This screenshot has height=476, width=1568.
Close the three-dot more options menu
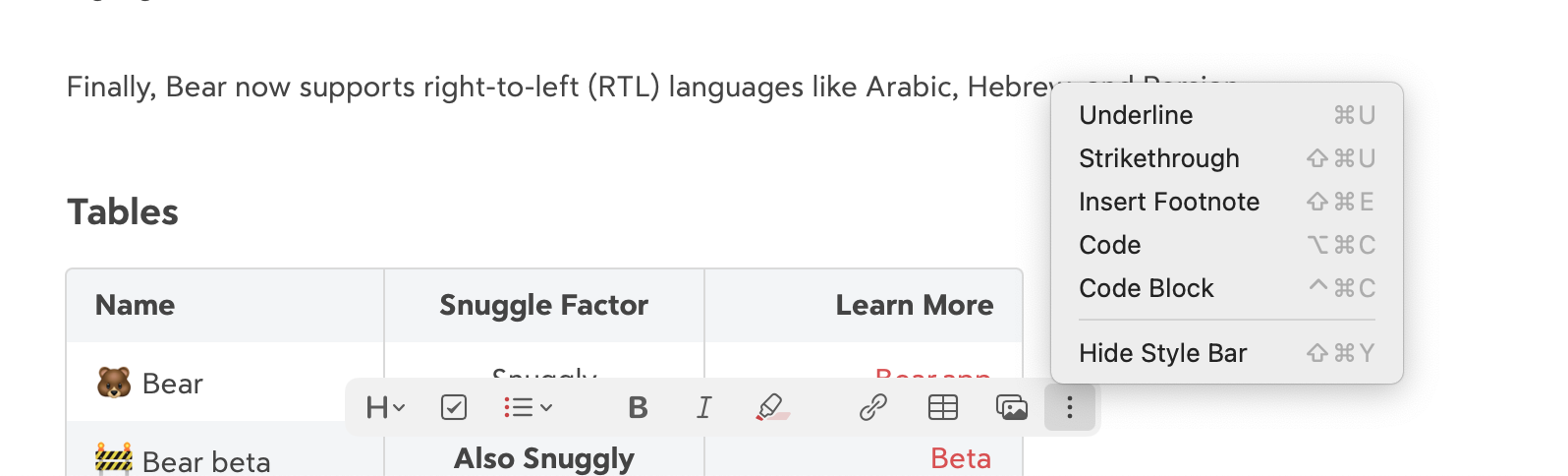[x=1070, y=407]
